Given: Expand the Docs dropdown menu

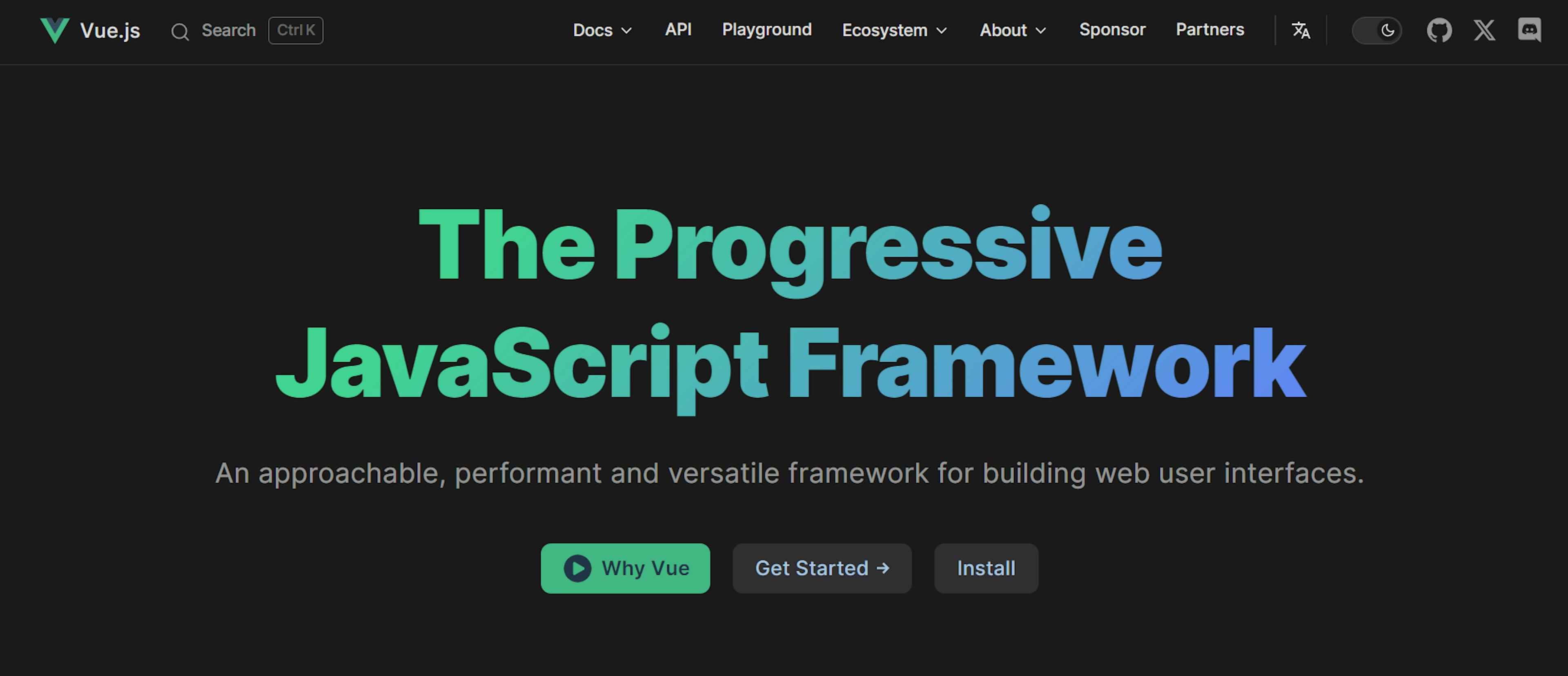Looking at the screenshot, I should coord(601,30).
